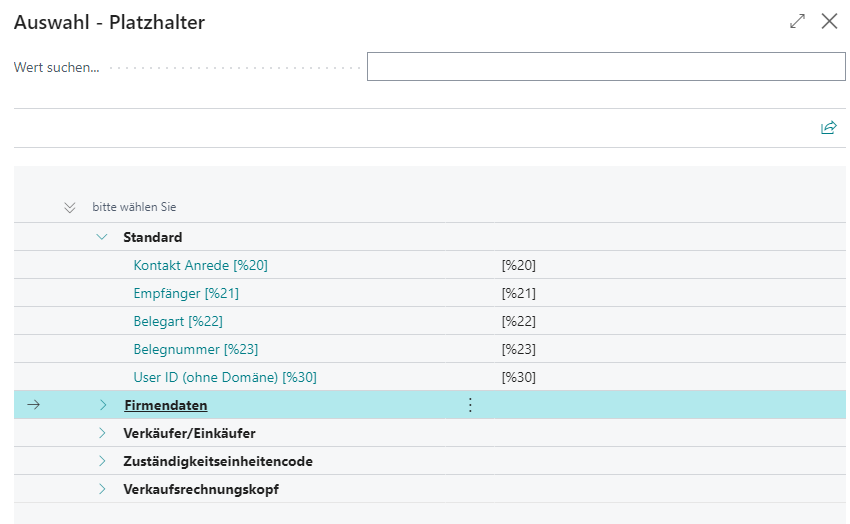The height and width of the screenshot is (524, 850).
Task: Click the [%23] value cell
Action: point(518,350)
